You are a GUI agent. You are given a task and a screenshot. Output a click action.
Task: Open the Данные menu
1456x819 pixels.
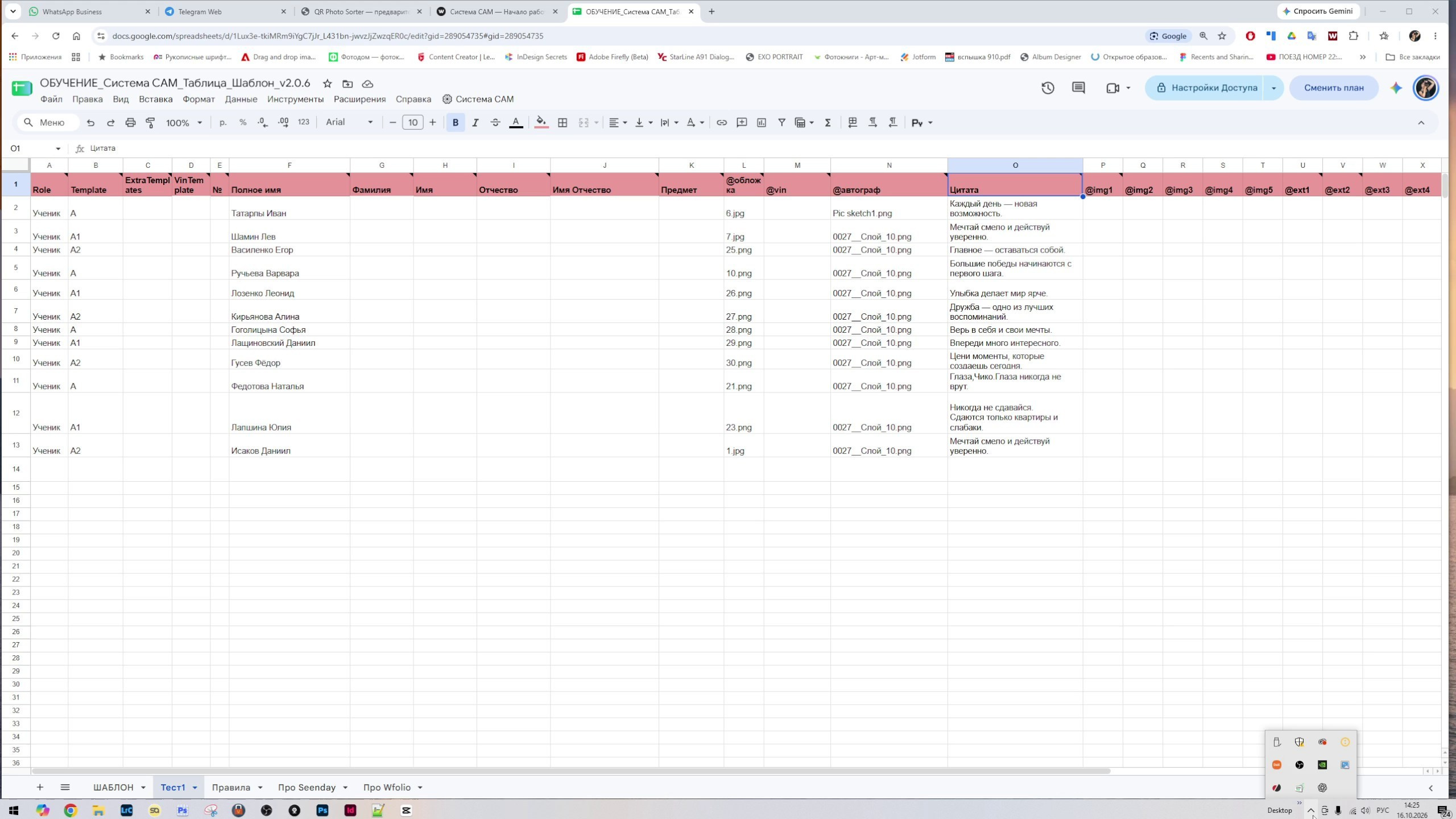click(x=241, y=99)
